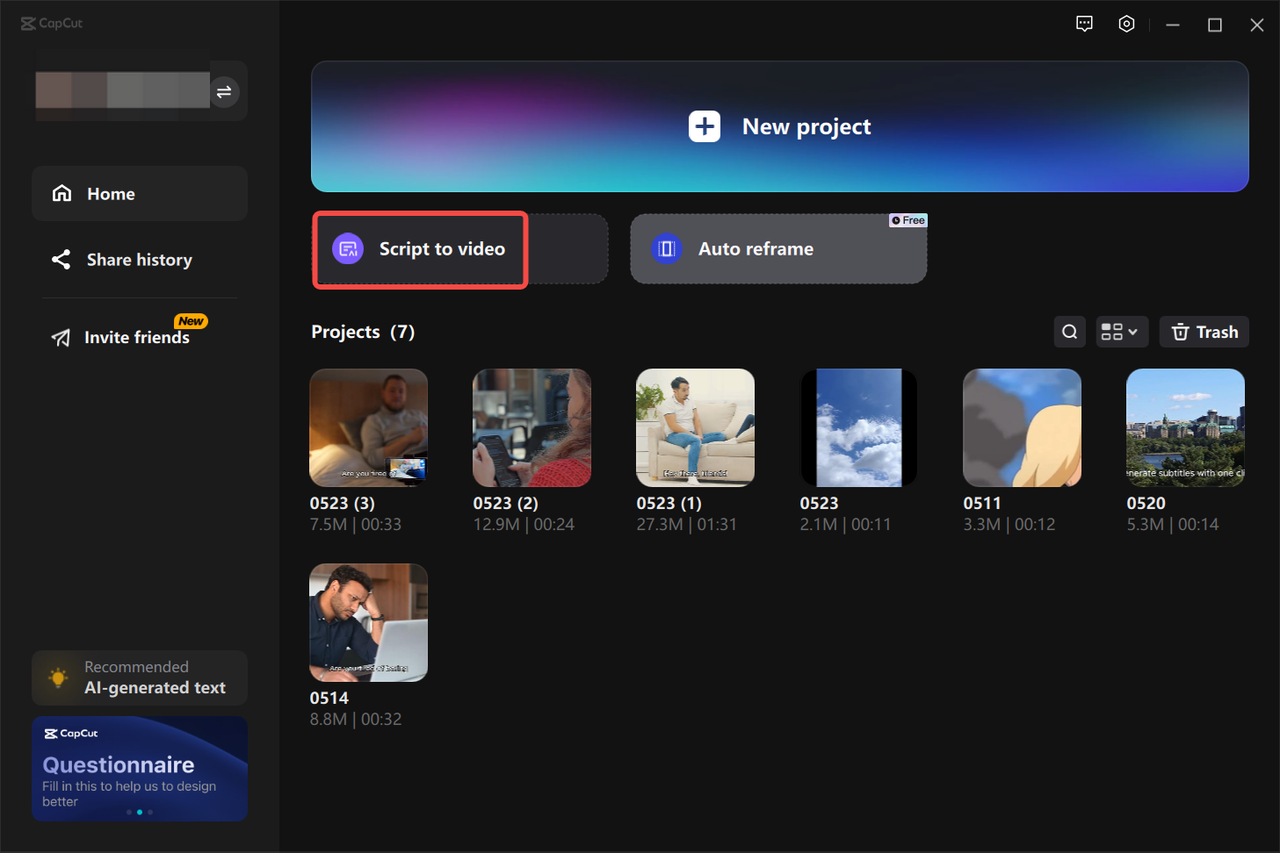
Task: Click the Invite friends megaphone icon
Action: [x=60, y=337]
